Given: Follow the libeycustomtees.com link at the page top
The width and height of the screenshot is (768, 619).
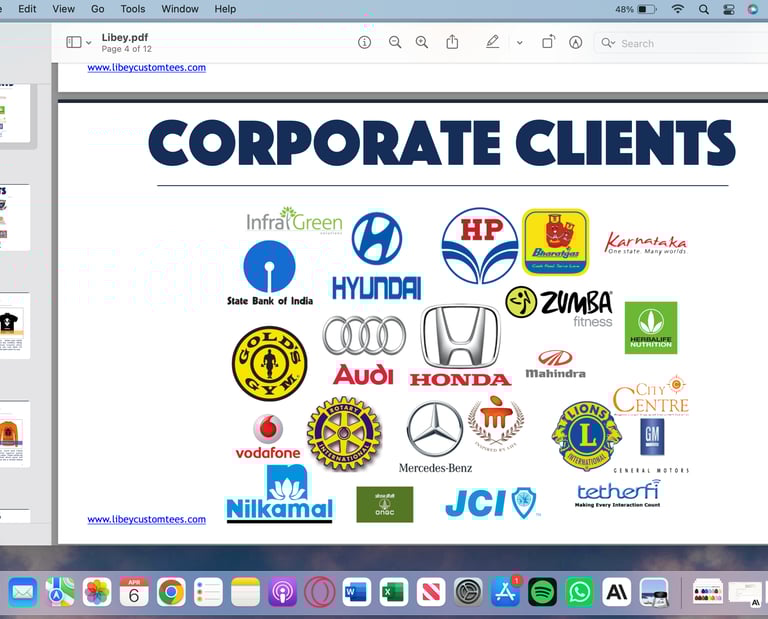Looking at the screenshot, I should coord(146,68).
